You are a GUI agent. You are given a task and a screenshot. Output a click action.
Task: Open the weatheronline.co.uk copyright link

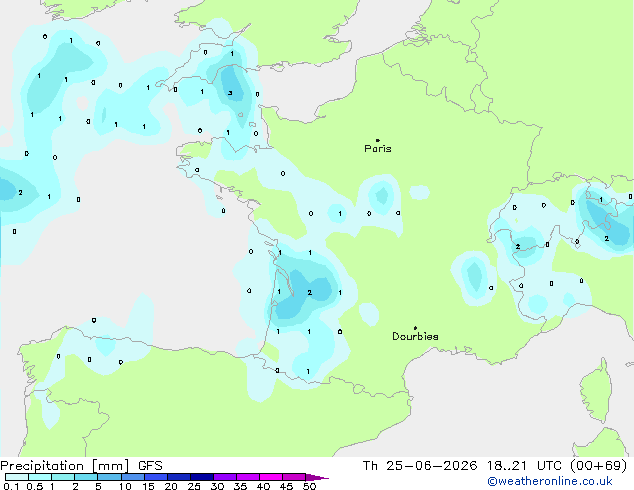coord(550,481)
